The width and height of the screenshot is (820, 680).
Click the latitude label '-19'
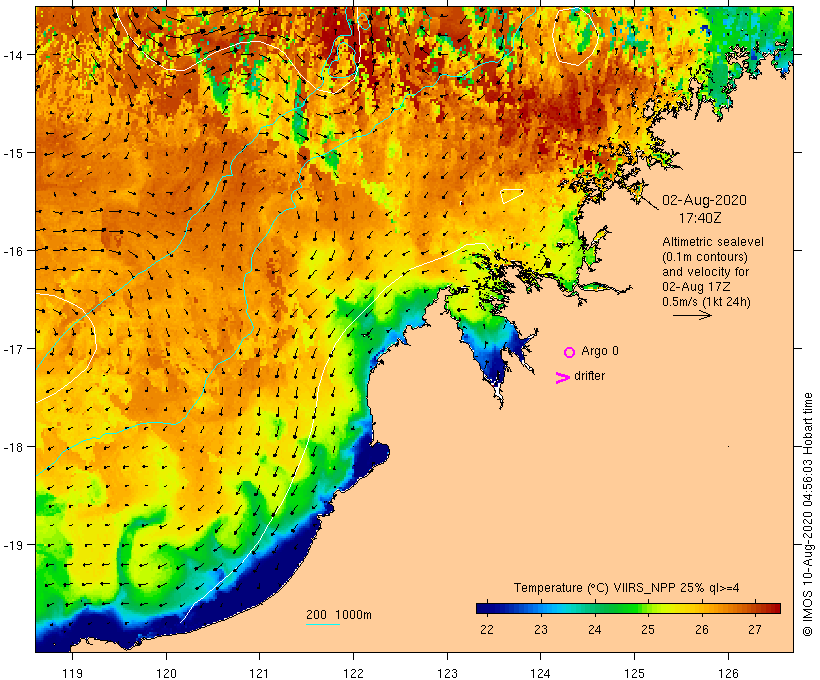click(x=12, y=545)
